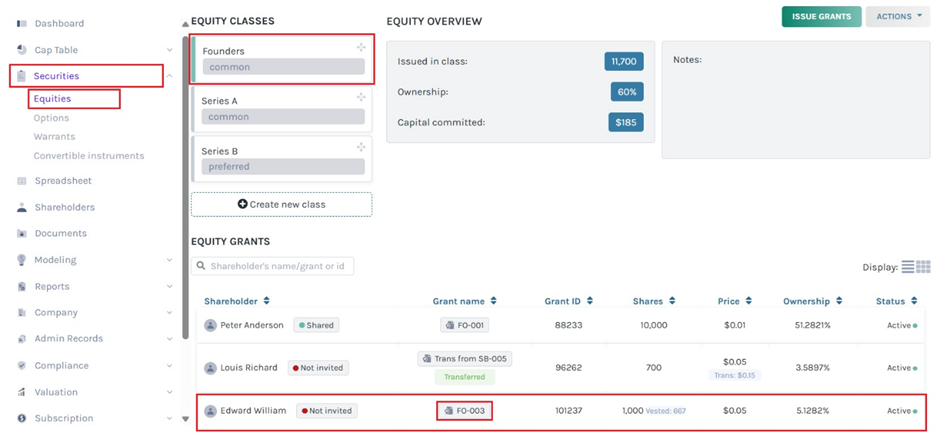This screenshot has width=940, height=436.
Task: Expand the Reports sidebar section
Action: pyautogui.click(x=169, y=287)
